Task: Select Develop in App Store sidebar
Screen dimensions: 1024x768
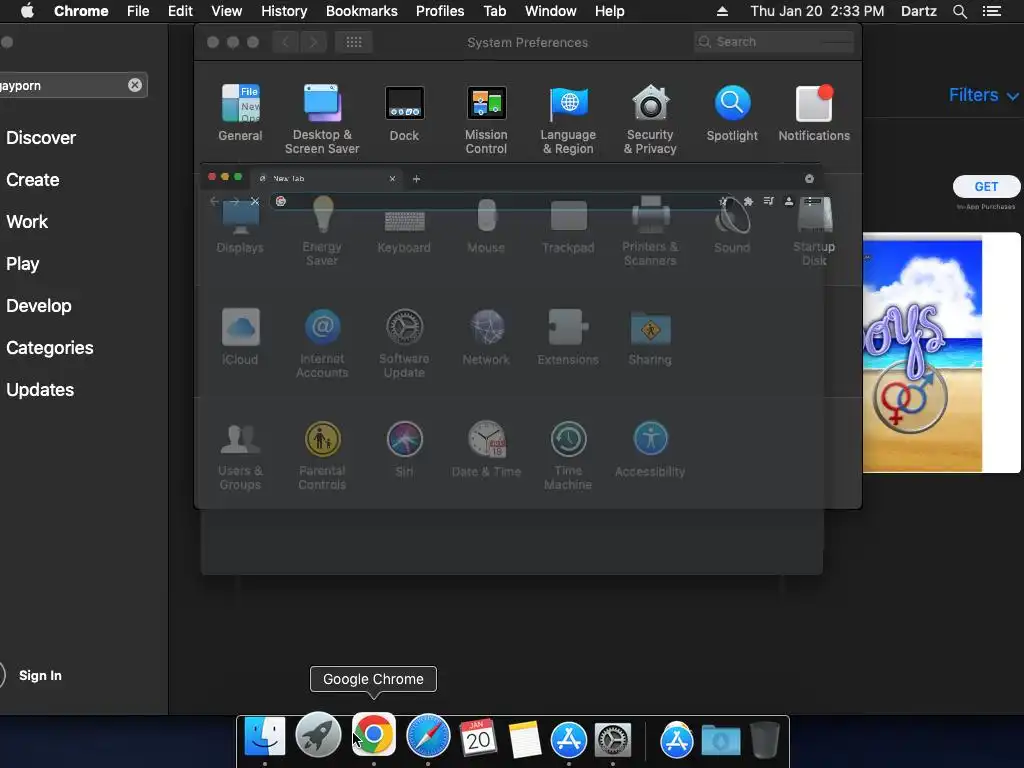Action: (x=39, y=306)
